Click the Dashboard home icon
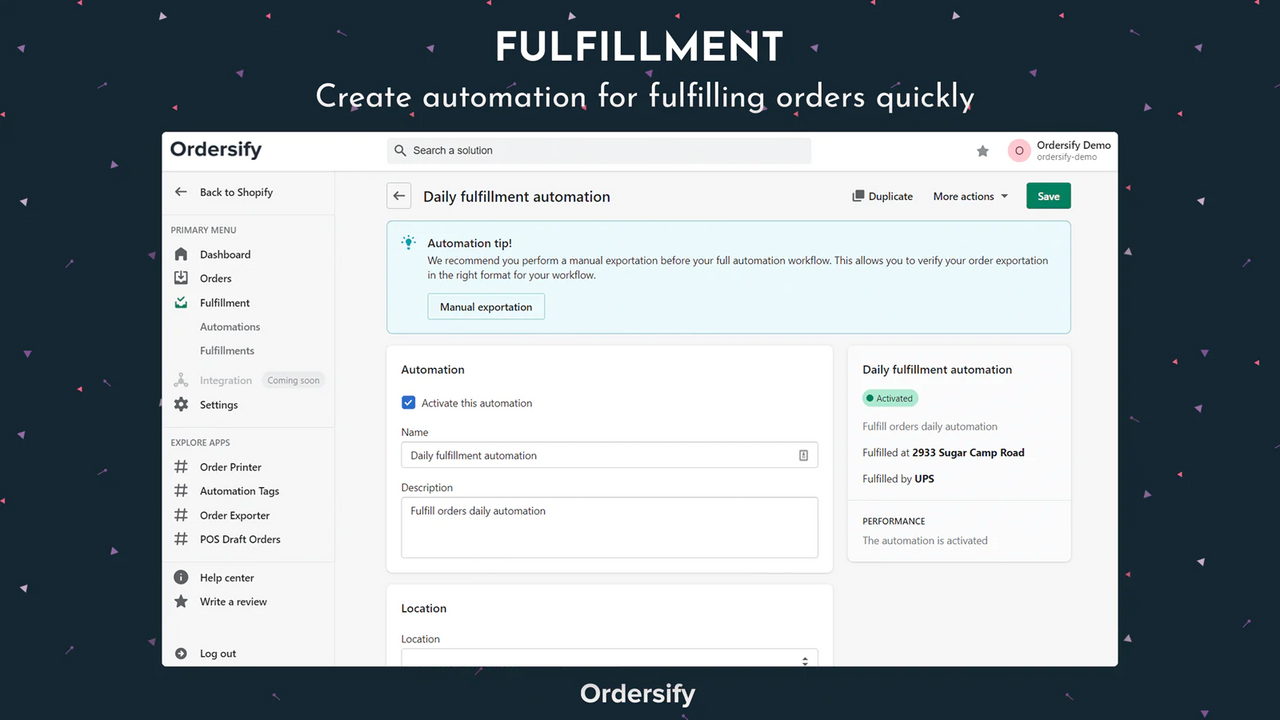Viewport: 1280px width, 720px height. (181, 254)
